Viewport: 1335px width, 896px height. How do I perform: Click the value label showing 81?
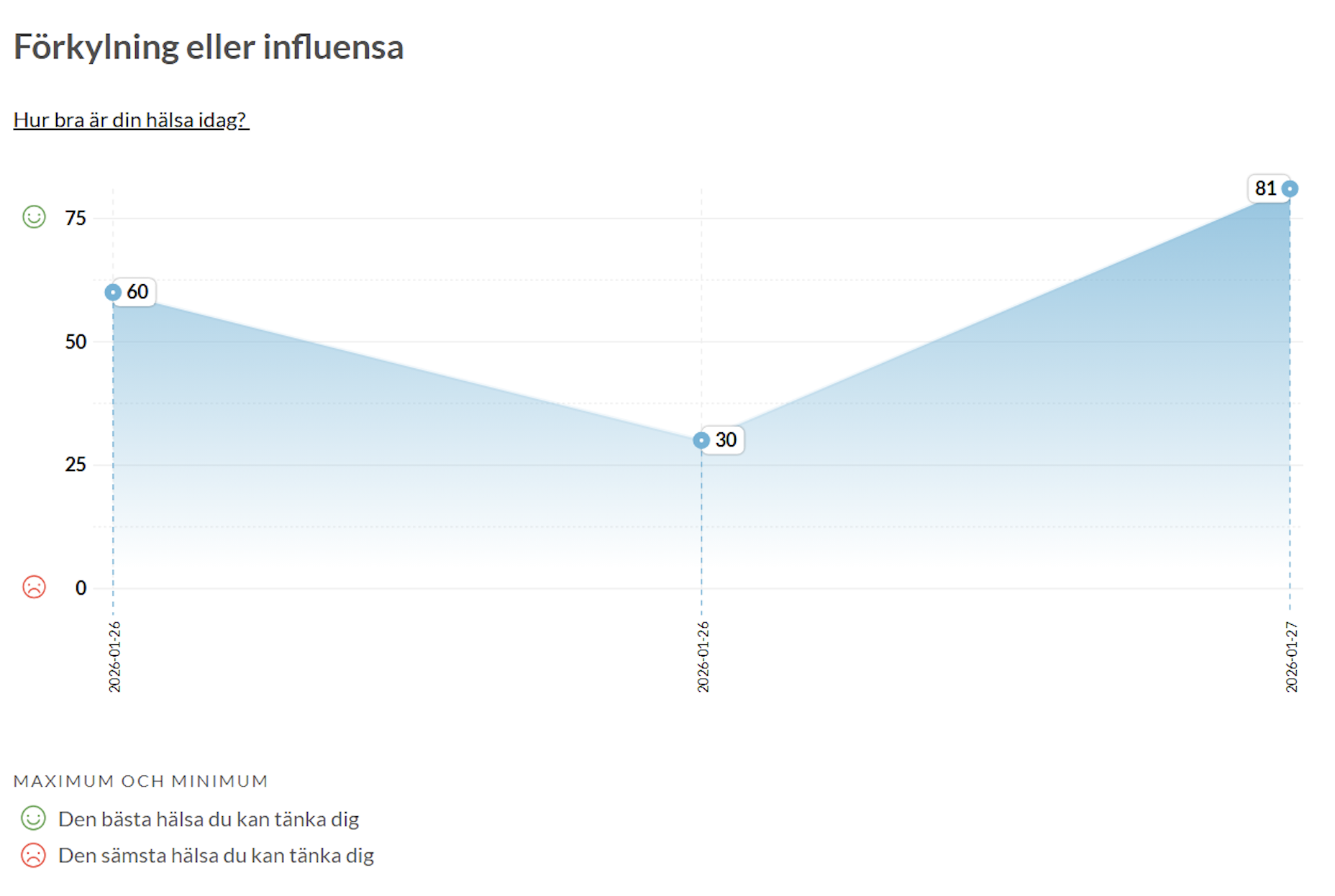1265,188
